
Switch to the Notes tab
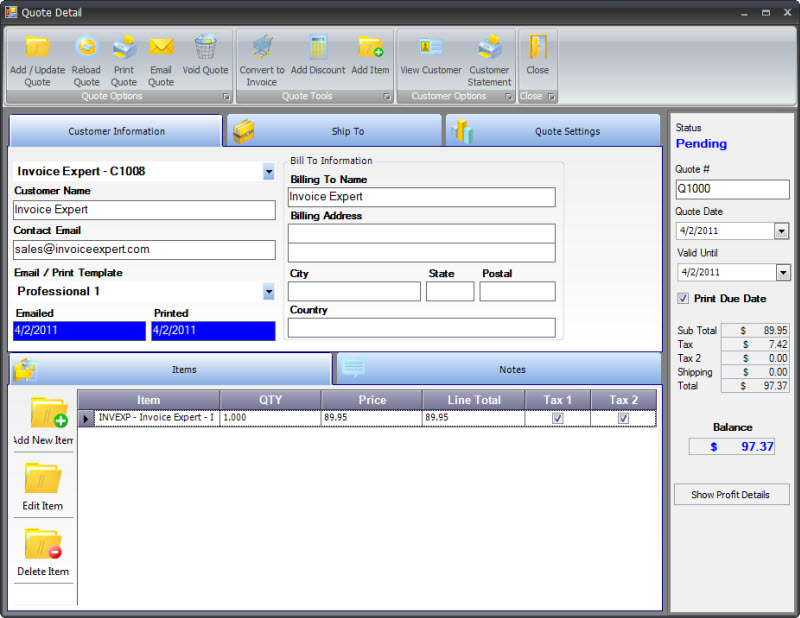click(499, 369)
